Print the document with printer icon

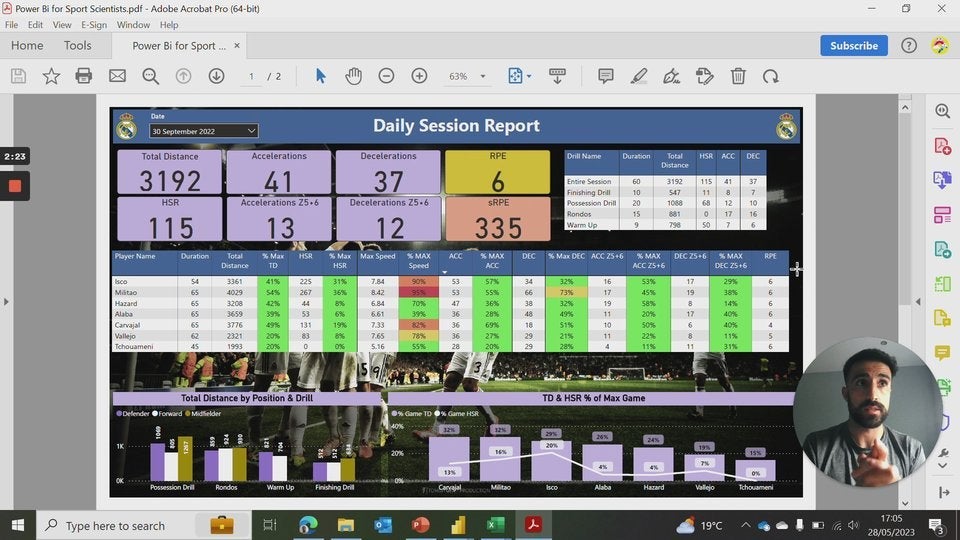click(x=84, y=76)
